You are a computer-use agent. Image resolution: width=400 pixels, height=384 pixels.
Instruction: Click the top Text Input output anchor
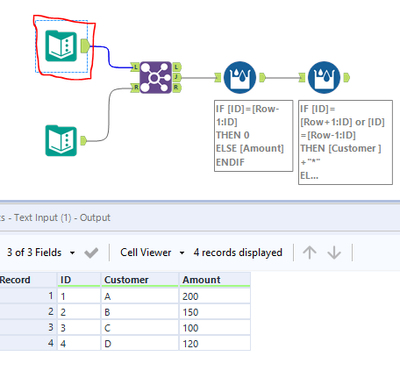click(x=85, y=46)
